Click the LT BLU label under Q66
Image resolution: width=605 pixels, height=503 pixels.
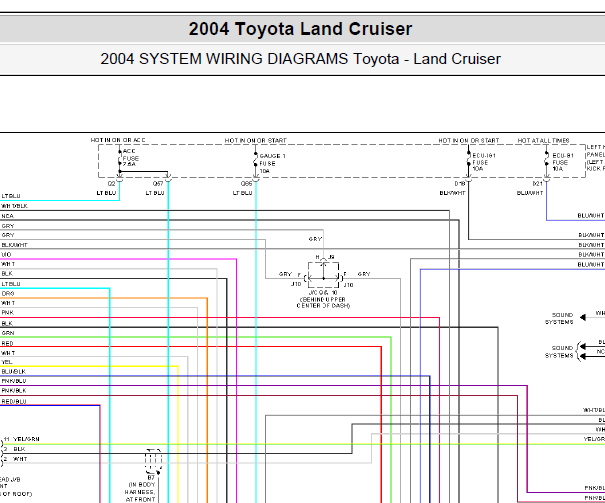point(243,193)
